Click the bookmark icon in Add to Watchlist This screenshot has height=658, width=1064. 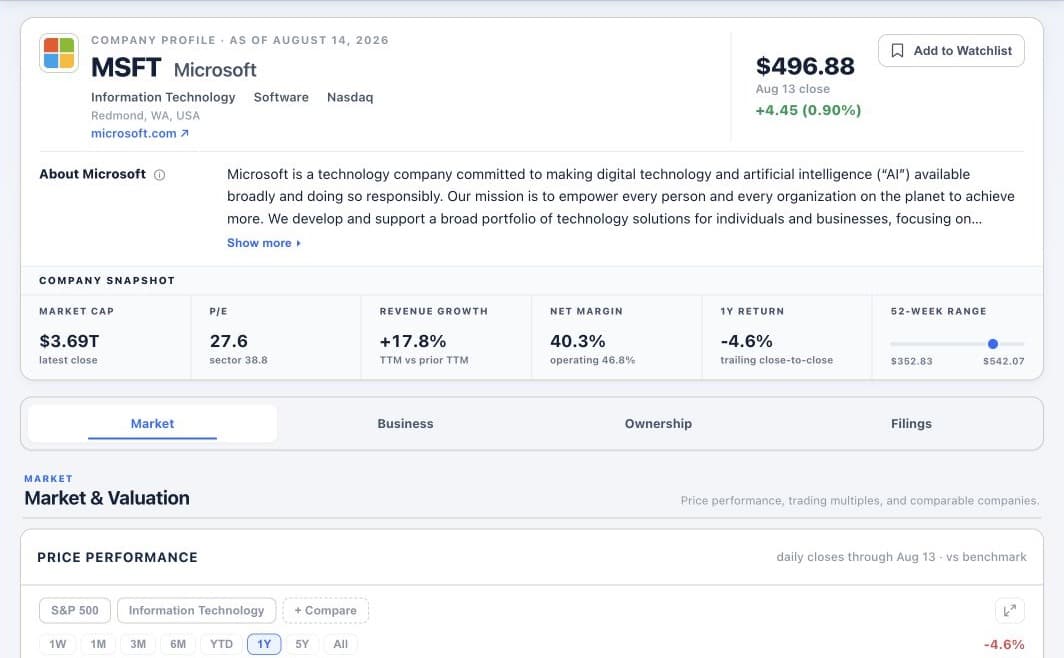tap(897, 51)
